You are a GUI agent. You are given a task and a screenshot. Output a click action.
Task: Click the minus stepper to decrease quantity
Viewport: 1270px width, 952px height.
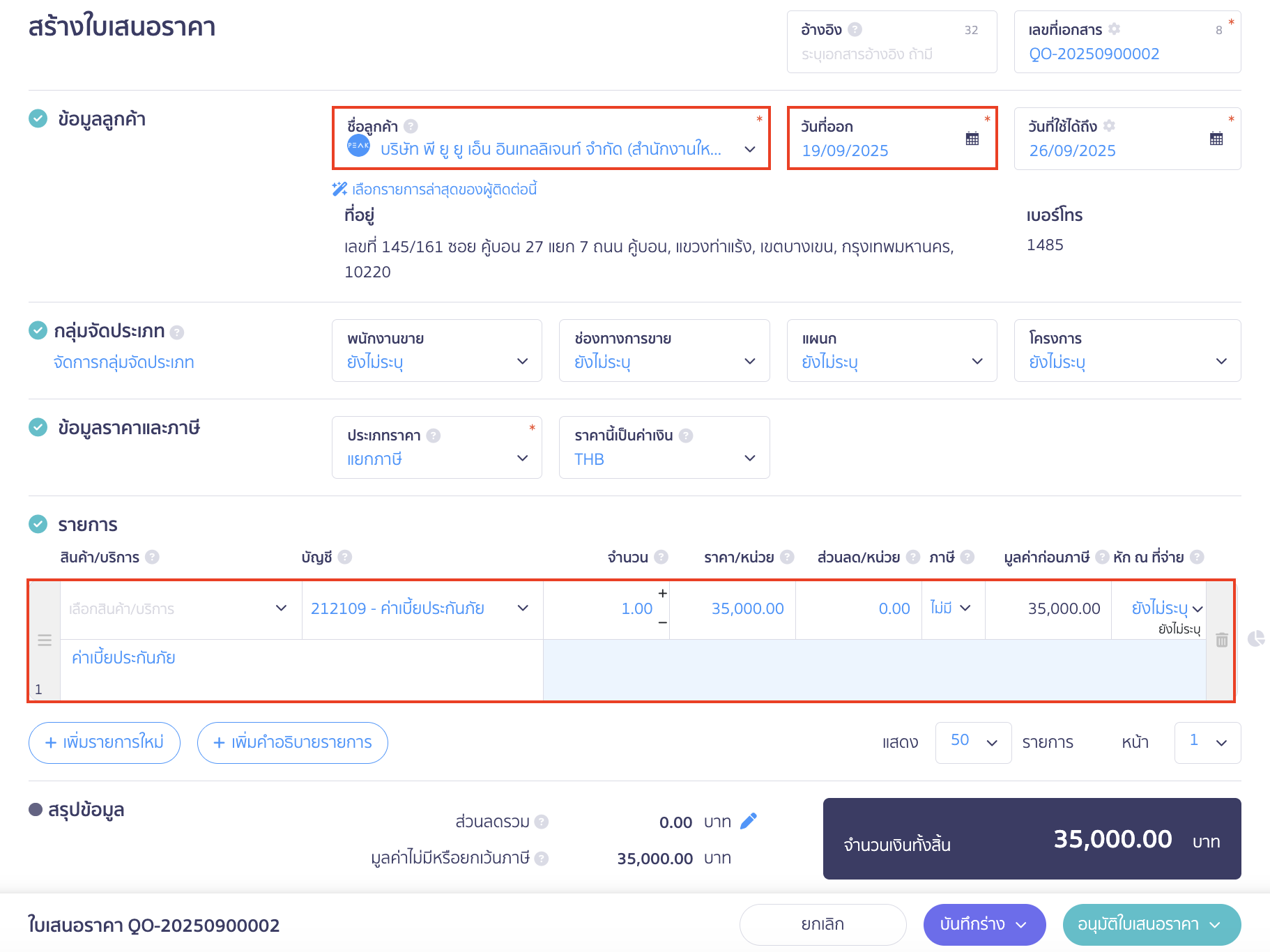click(662, 622)
